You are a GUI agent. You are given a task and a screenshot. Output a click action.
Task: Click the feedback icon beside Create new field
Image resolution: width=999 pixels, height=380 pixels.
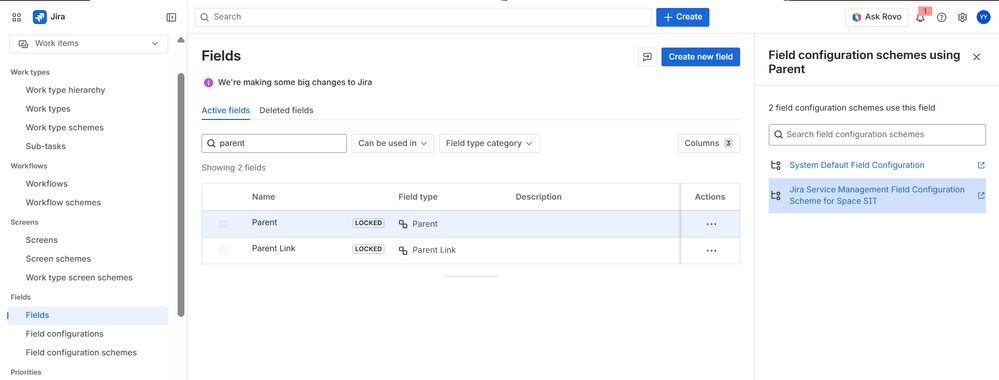click(x=647, y=57)
